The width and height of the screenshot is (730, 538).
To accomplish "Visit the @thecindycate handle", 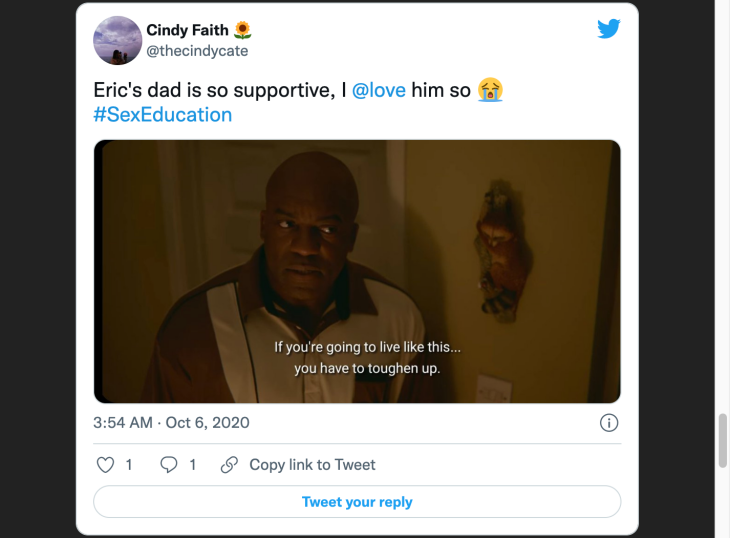I will [x=197, y=50].
